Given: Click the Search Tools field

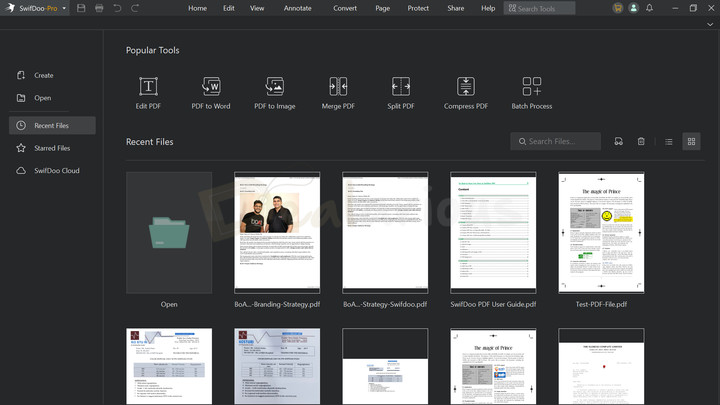Looking at the screenshot, I should [x=539, y=8].
